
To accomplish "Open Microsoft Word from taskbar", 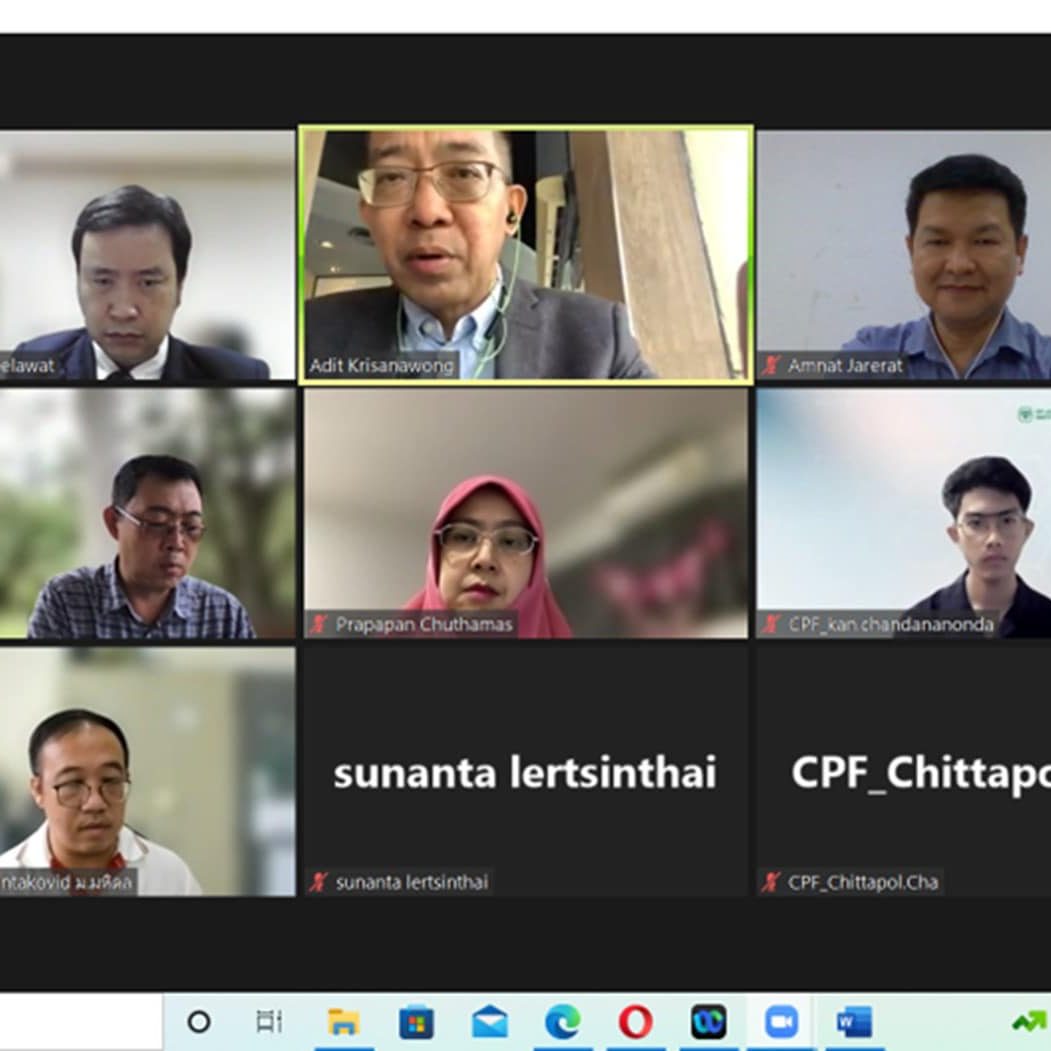I will [855, 1023].
